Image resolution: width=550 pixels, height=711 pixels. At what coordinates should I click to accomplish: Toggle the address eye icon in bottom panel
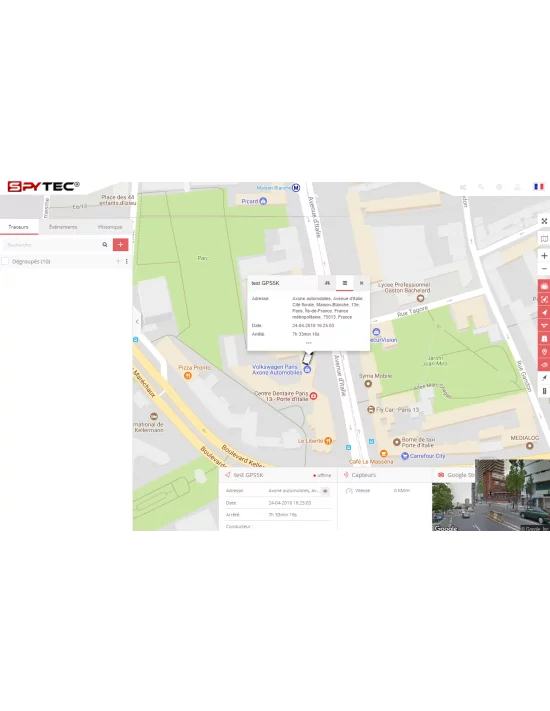(x=325, y=491)
